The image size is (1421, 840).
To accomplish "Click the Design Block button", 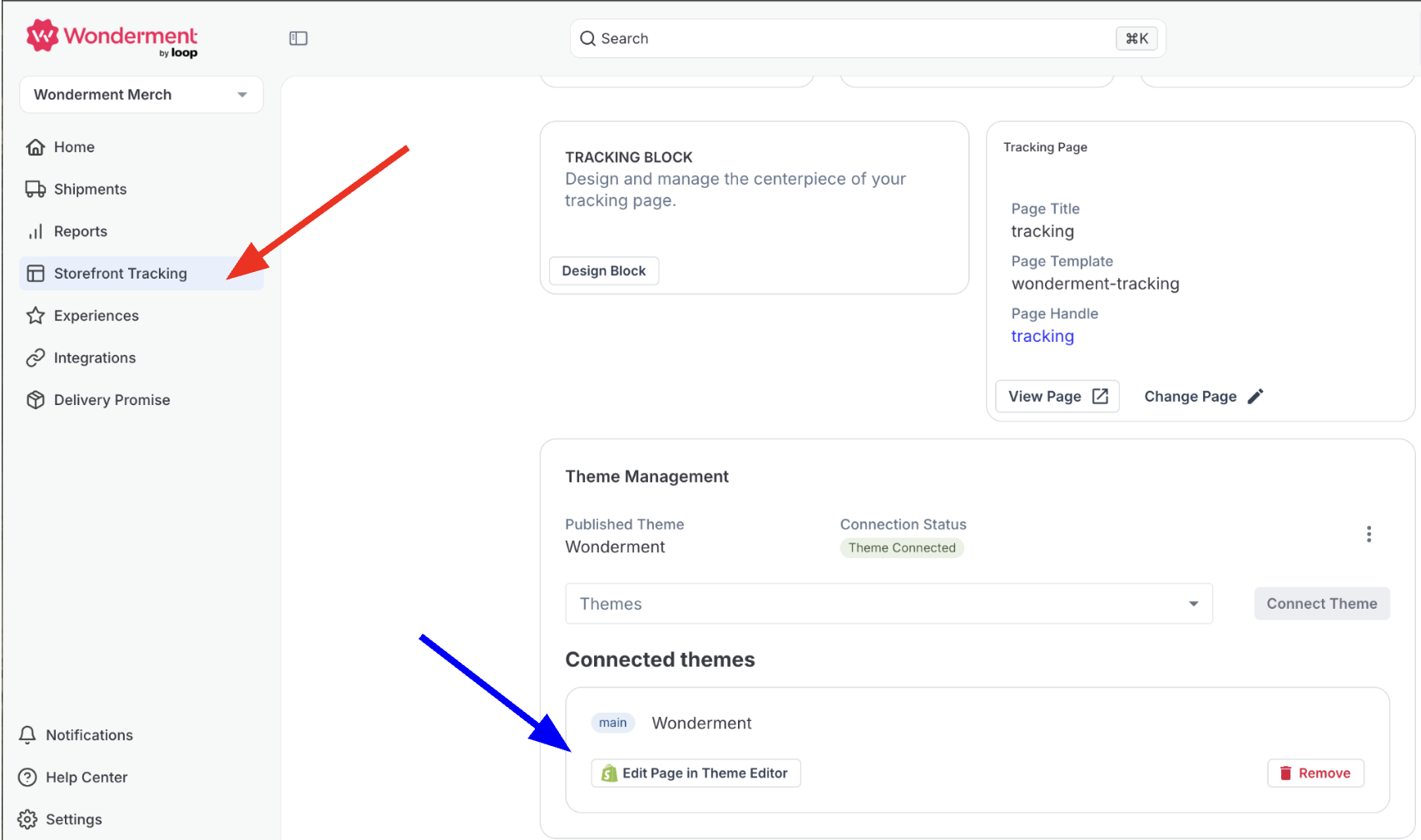I will pyautogui.click(x=604, y=271).
